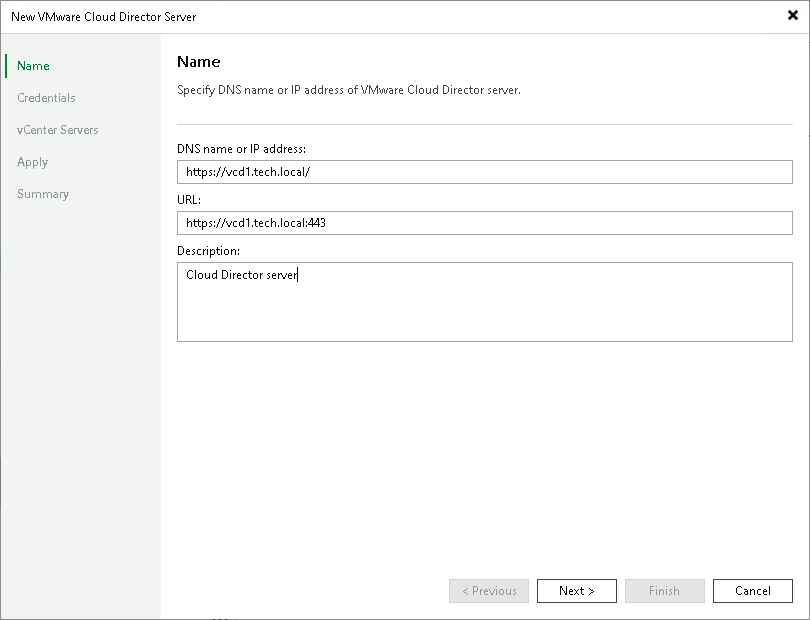Viewport: 810px width, 620px height.
Task: Click the disabled Finish button
Action: [x=664, y=591]
